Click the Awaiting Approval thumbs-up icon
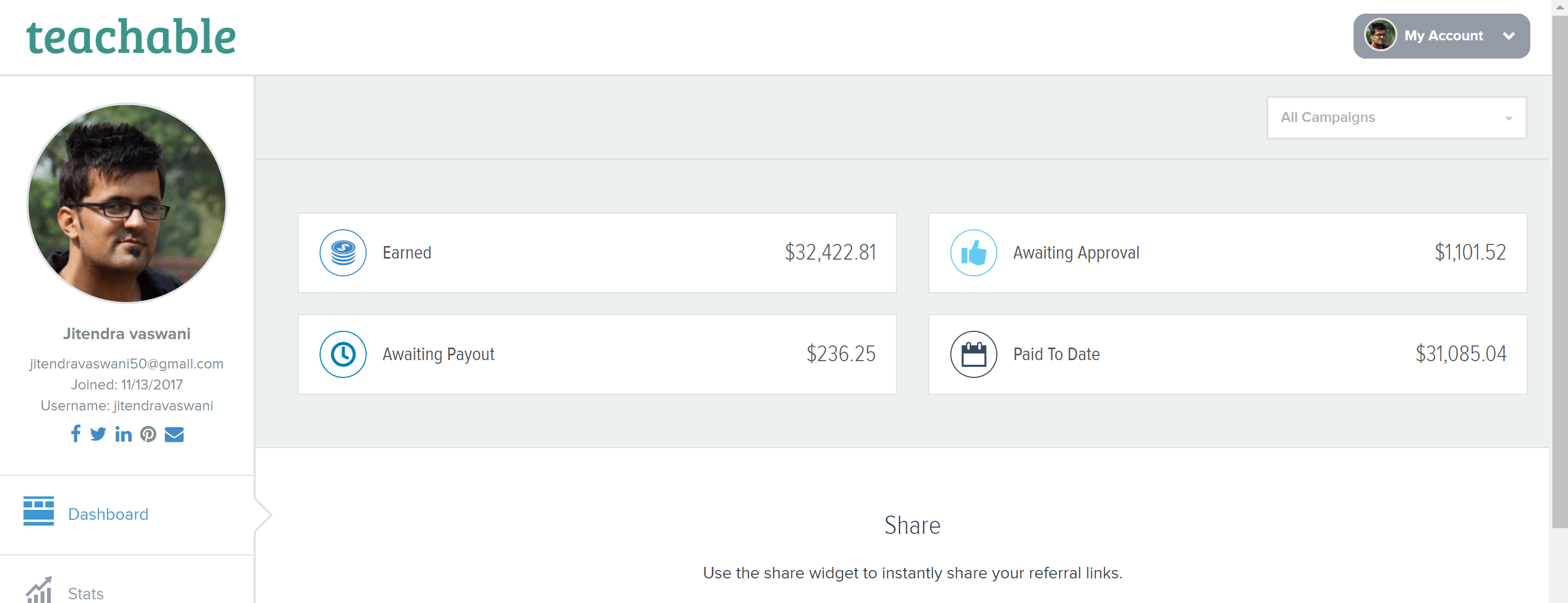This screenshot has width=1568, height=603. pyautogui.click(x=973, y=253)
